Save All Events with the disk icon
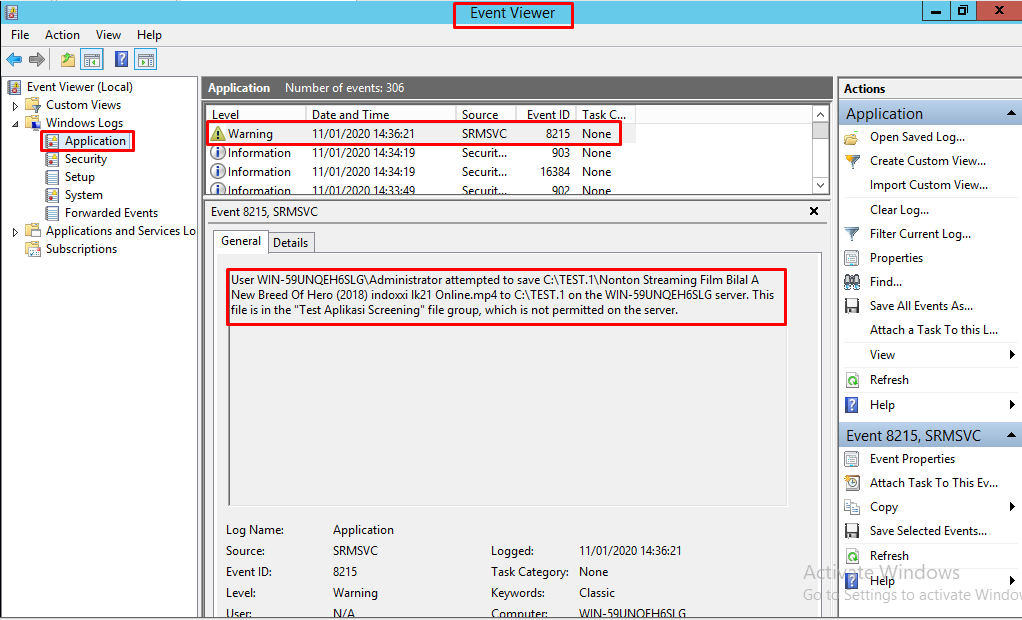This screenshot has height=620, width=1022. (852, 305)
